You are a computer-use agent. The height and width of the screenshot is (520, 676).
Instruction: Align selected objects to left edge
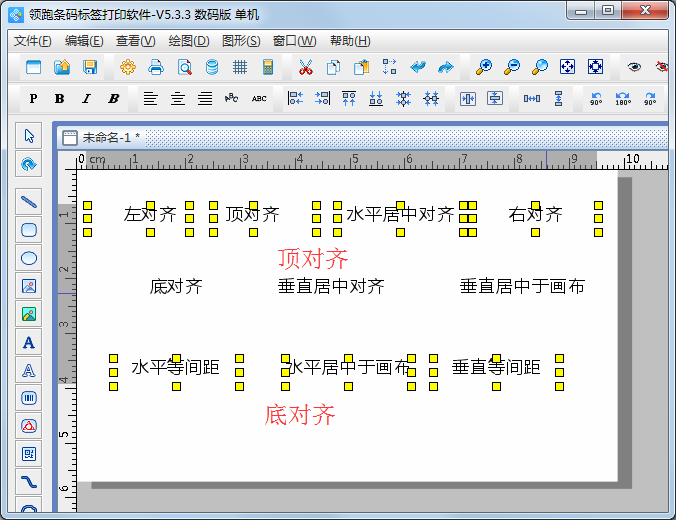click(x=295, y=99)
